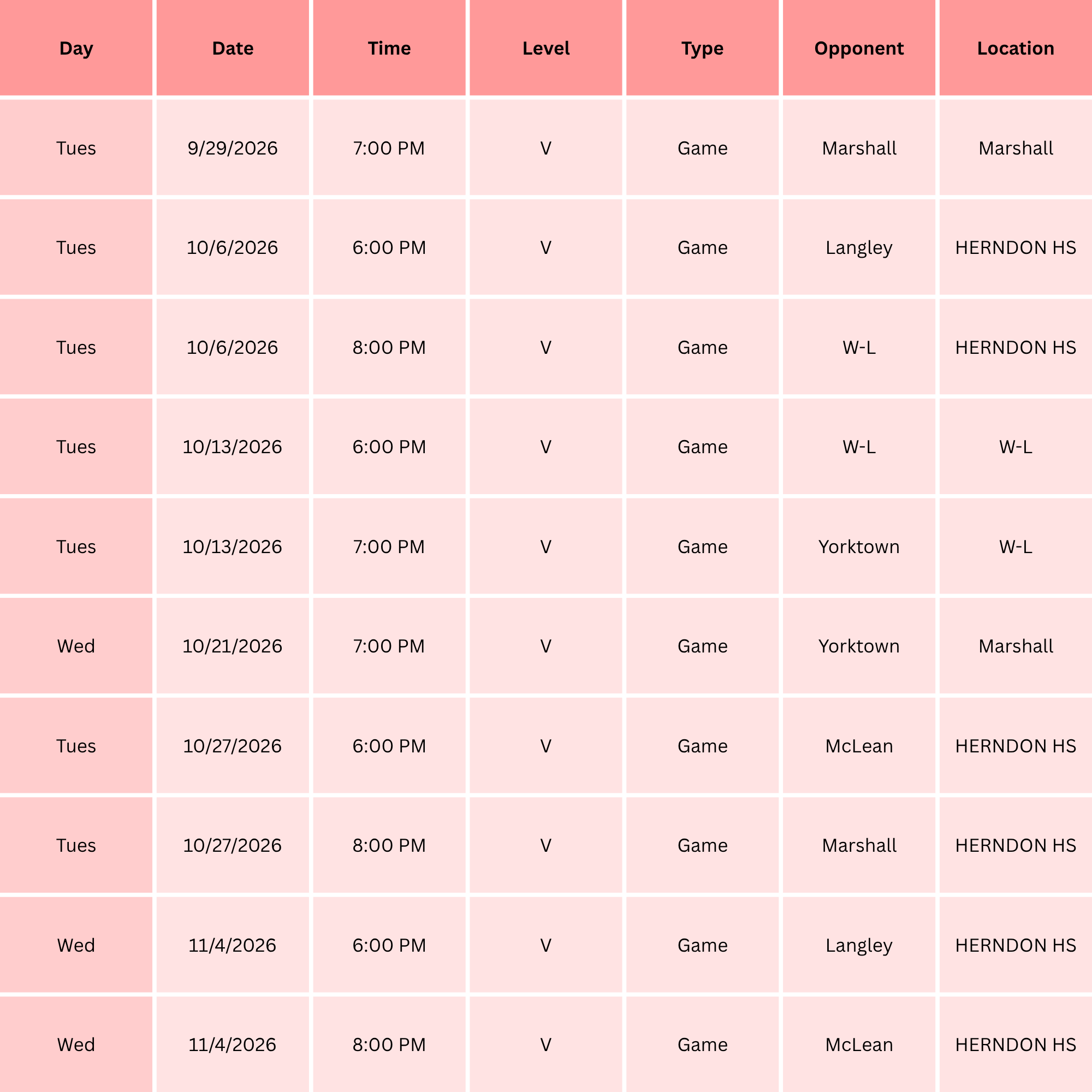Select the Level column header
The image size is (1092, 1092).
(545, 48)
